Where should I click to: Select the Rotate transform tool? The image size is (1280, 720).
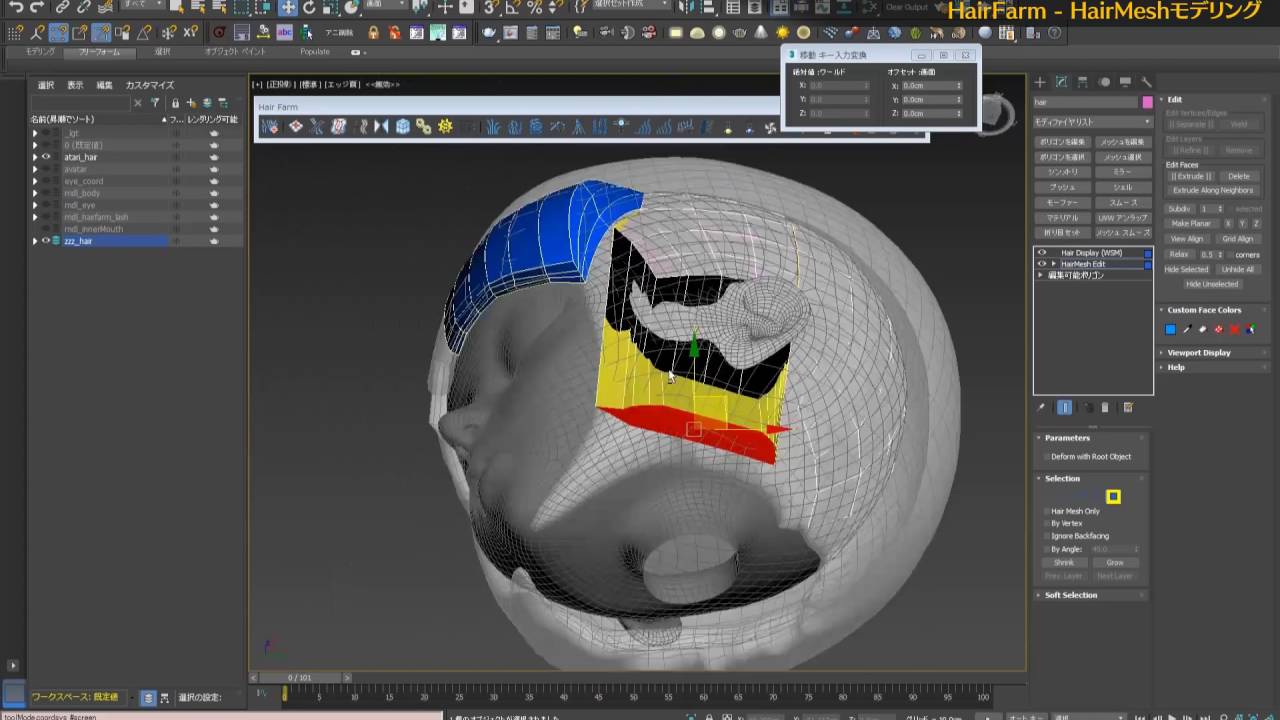(x=310, y=7)
